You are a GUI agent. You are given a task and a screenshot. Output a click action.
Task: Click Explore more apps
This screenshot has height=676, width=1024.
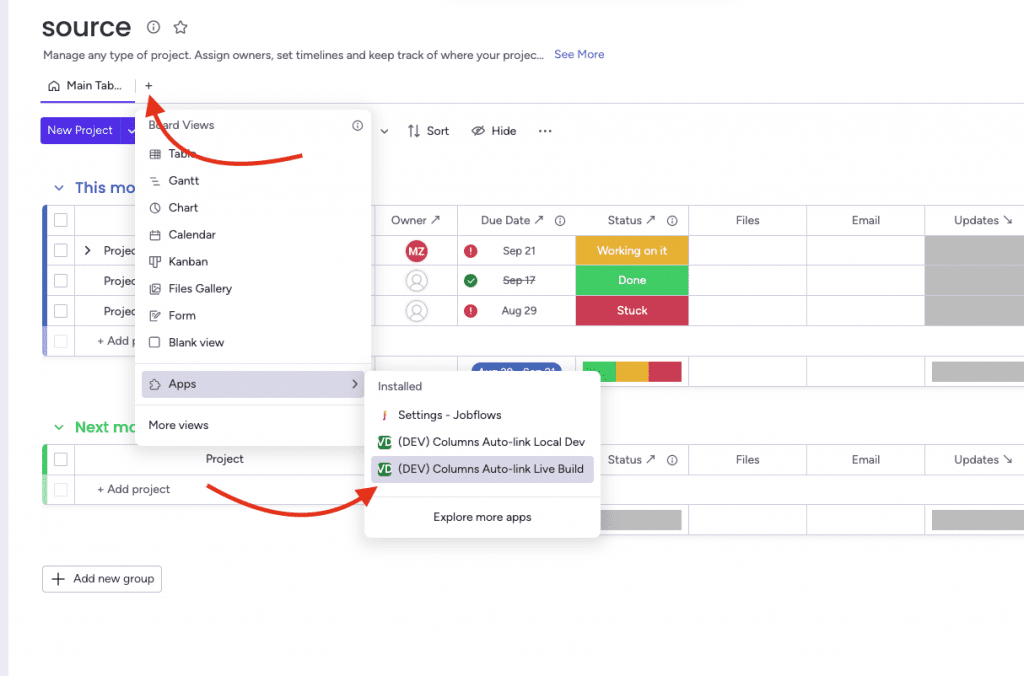(x=482, y=517)
